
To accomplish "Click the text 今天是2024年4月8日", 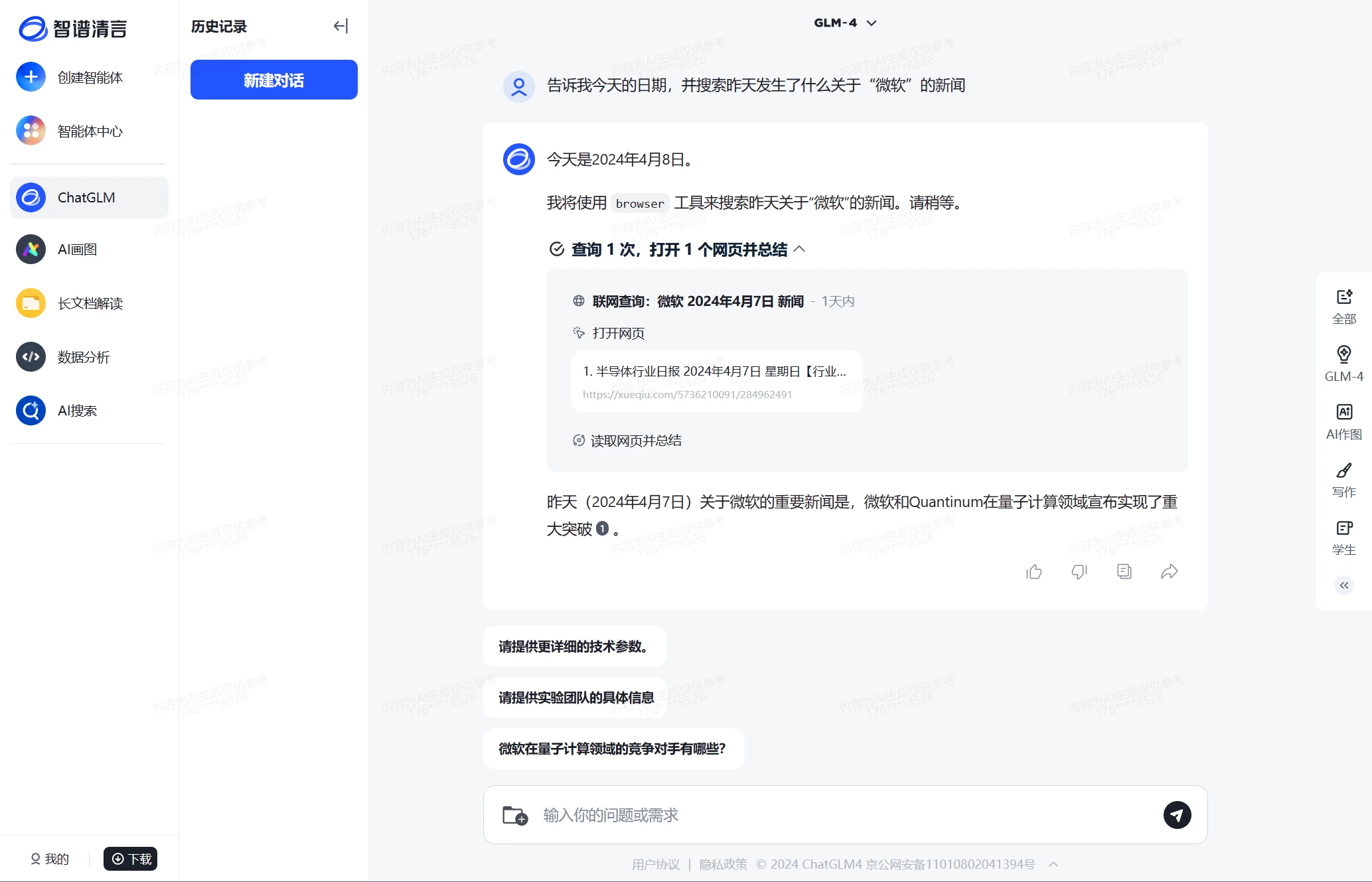I will click(620, 159).
